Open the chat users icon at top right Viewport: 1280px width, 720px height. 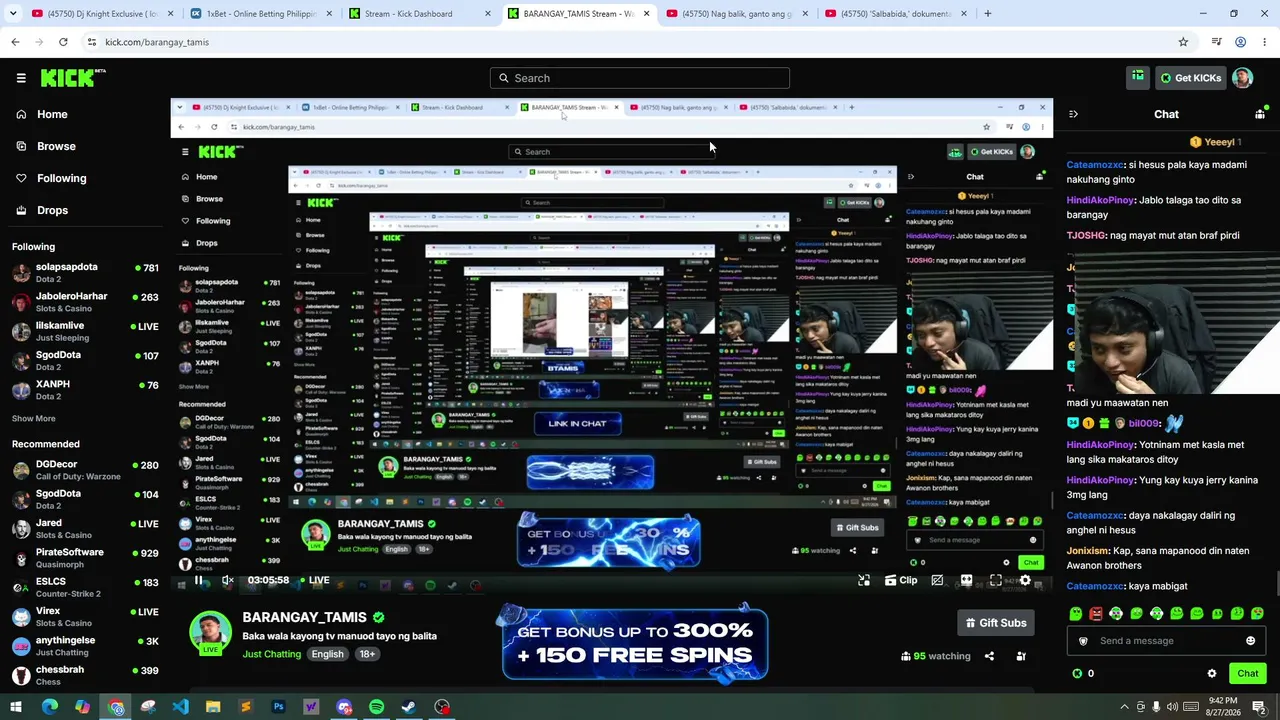click(1259, 114)
